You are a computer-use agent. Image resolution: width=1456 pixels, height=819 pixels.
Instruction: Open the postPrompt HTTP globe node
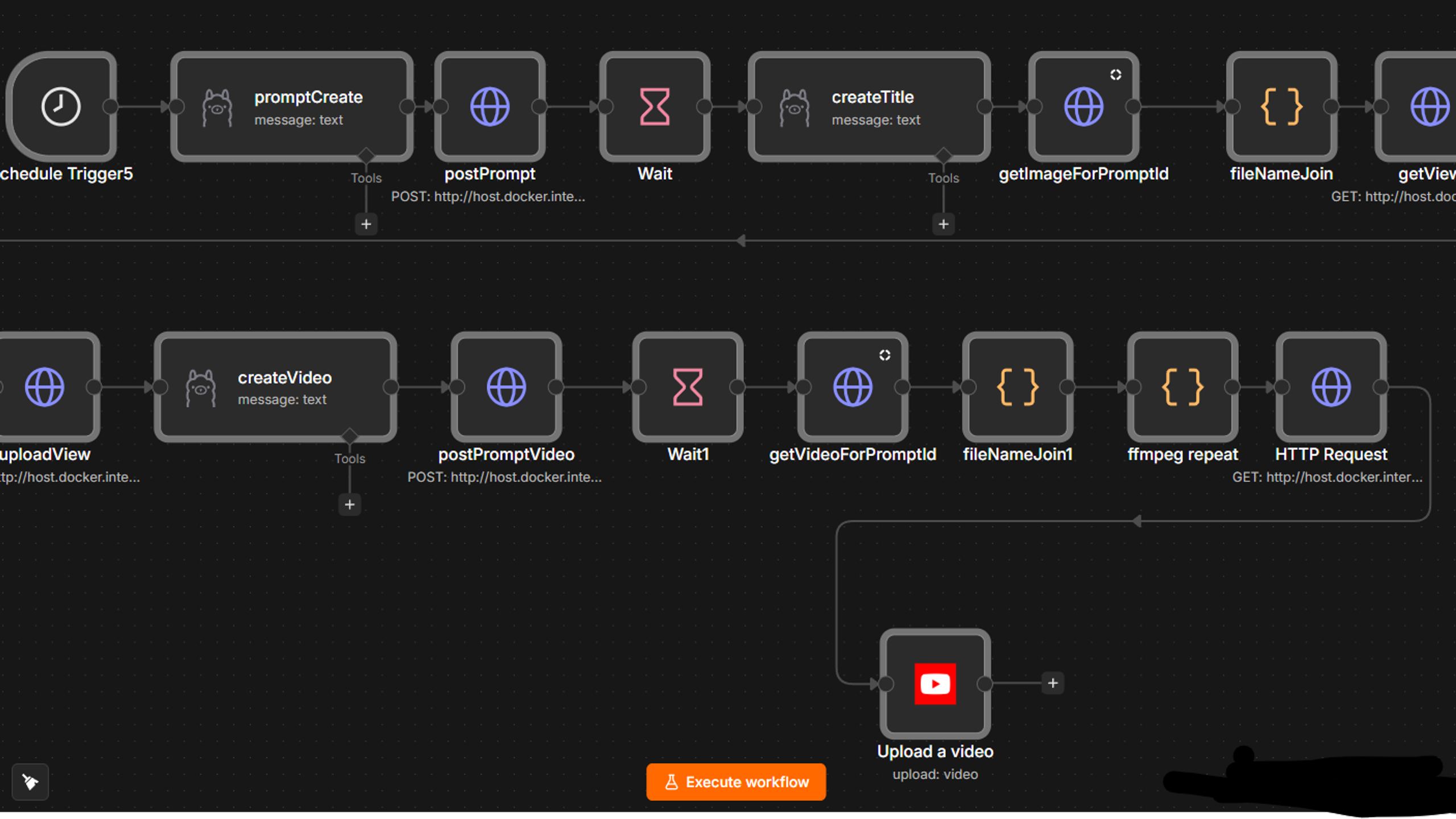tap(490, 106)
